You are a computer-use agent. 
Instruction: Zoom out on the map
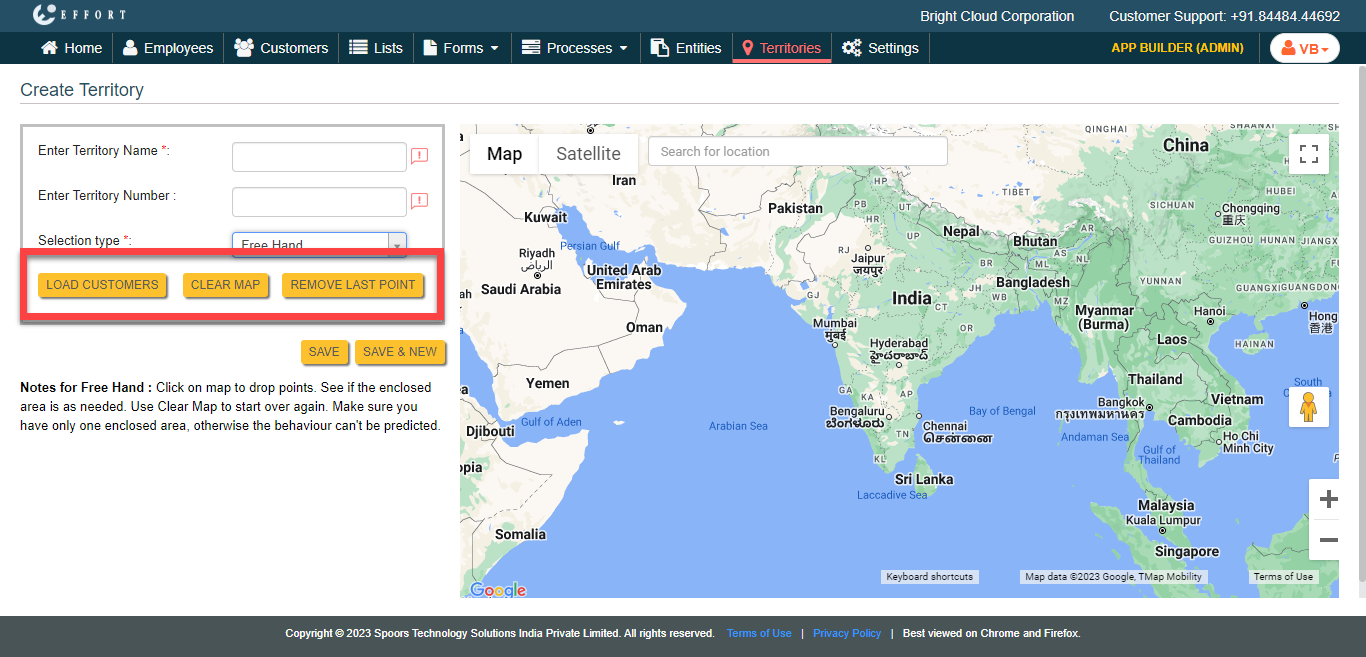point(1328,541)
